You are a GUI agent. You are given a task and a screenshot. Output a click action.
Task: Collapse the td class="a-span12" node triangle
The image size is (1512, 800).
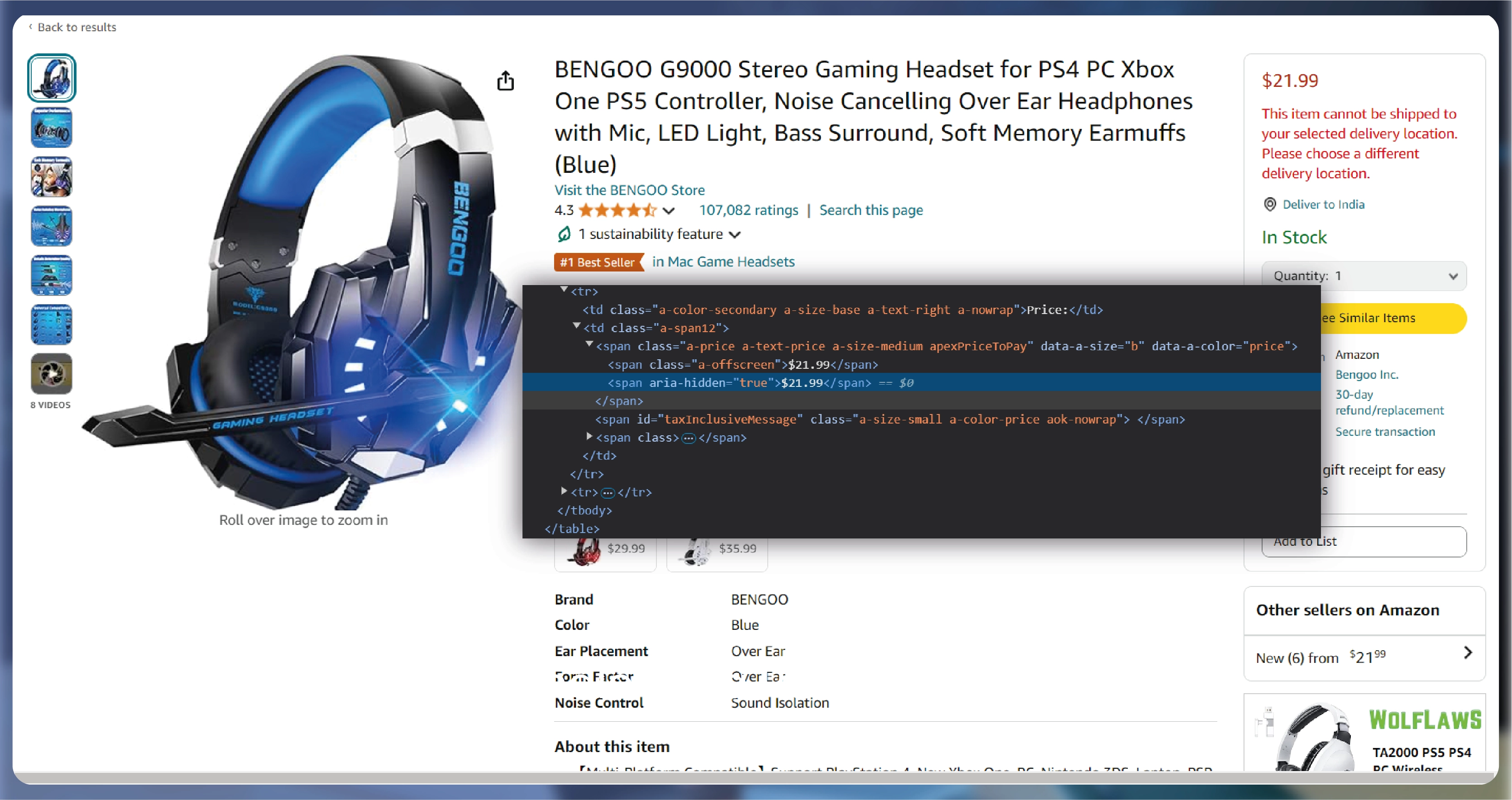(x=577, y=326)
